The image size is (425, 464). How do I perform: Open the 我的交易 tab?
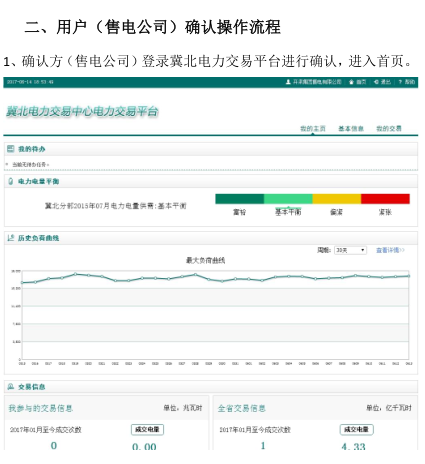click(389, 129)
